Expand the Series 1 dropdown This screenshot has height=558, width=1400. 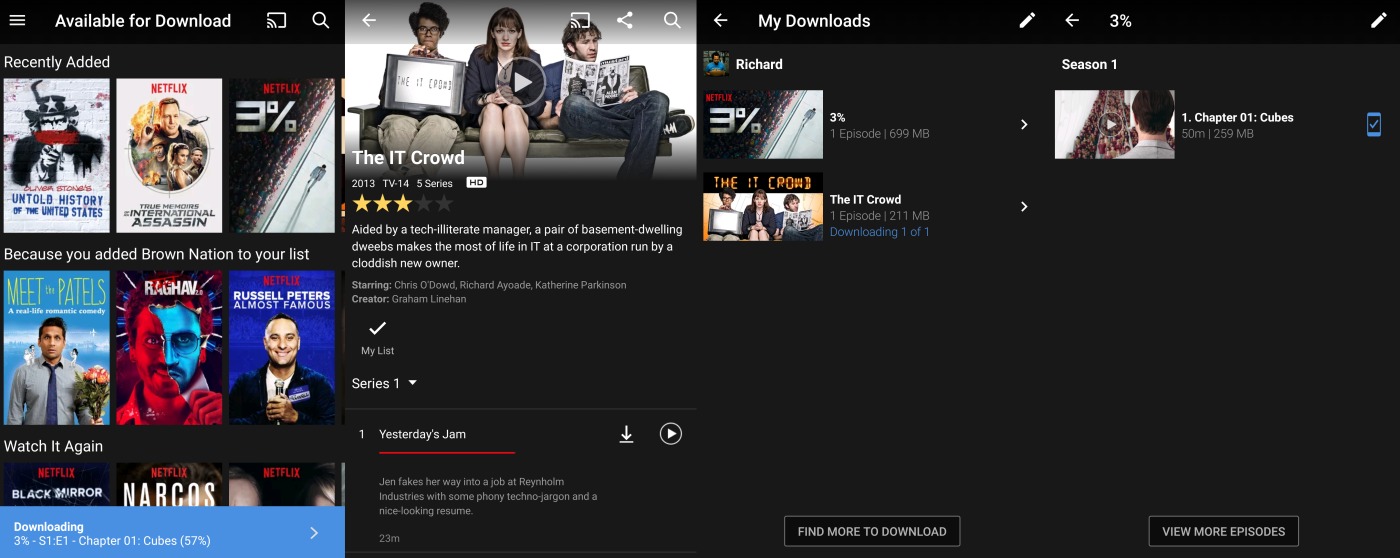(x=385, y=383)
